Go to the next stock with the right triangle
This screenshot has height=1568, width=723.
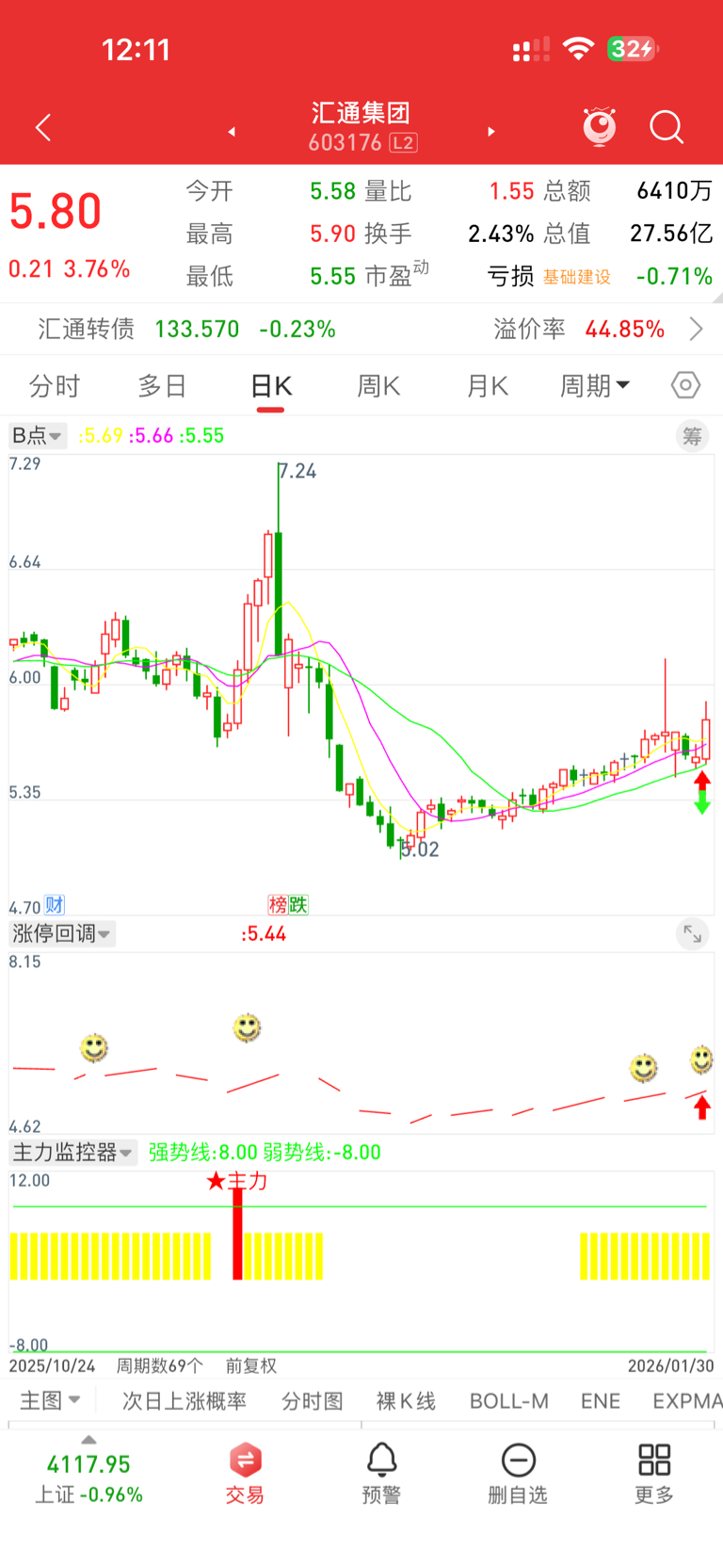point(490,132)
